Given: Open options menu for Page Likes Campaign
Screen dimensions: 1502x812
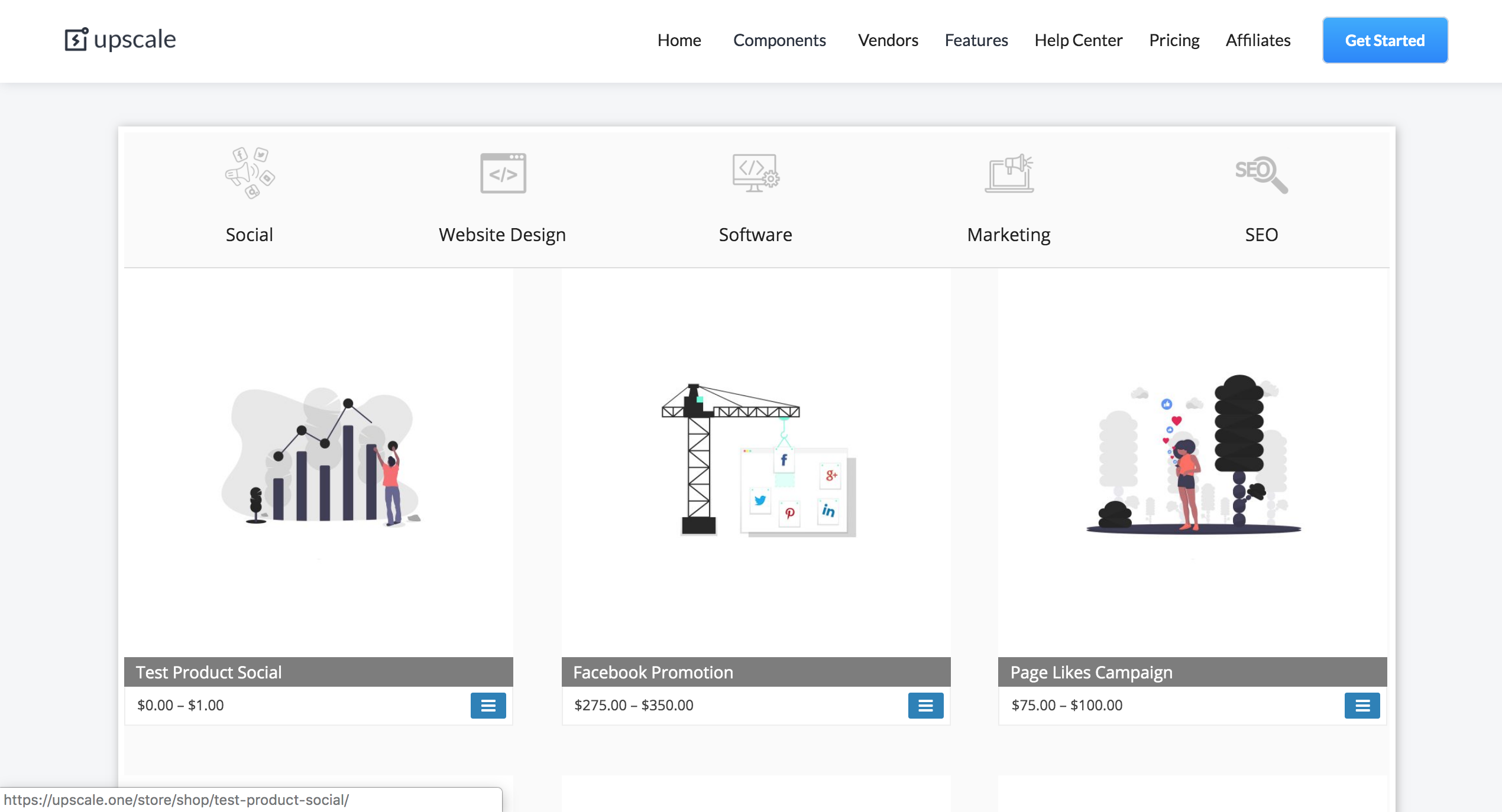Looking at the screenshot, I should (x=1362, y=705).
